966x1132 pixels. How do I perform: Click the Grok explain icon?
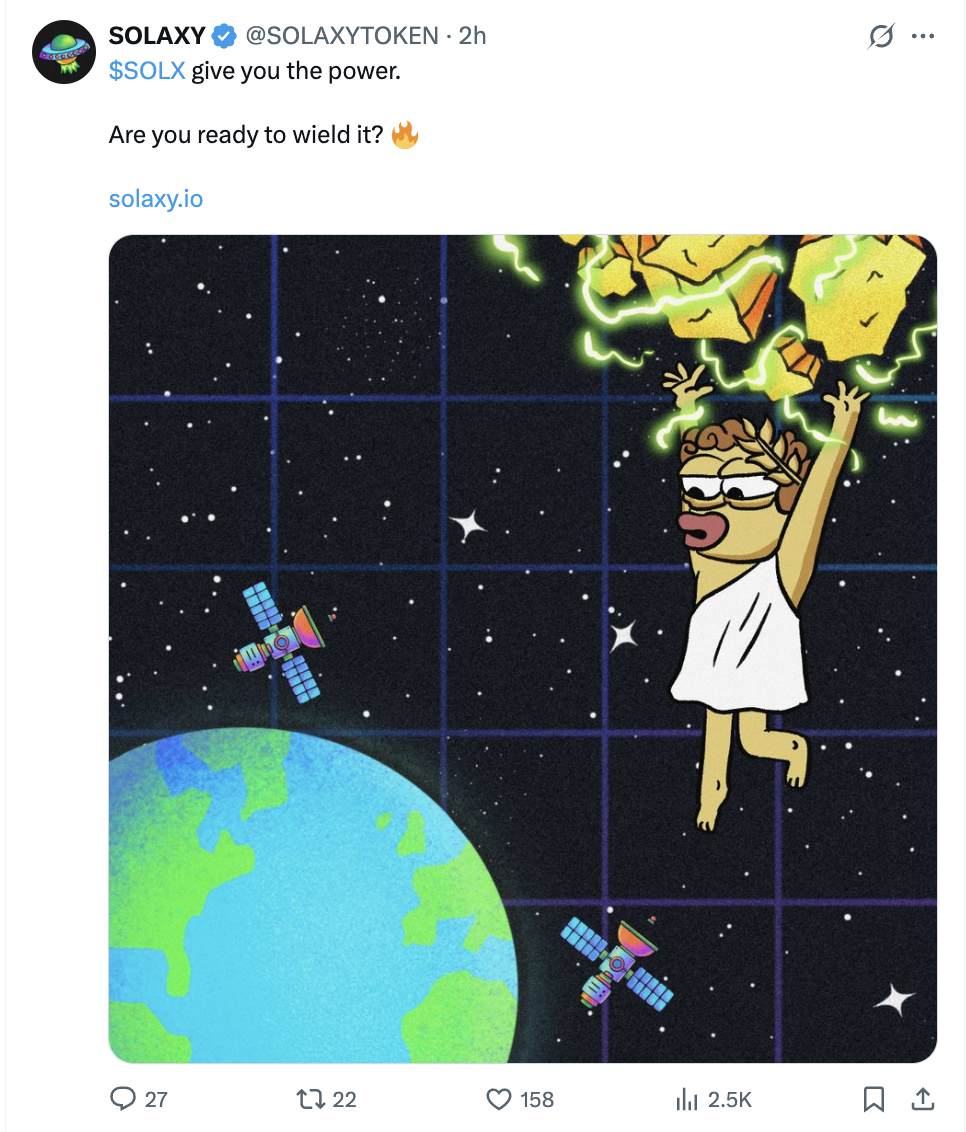pos(881,35)
